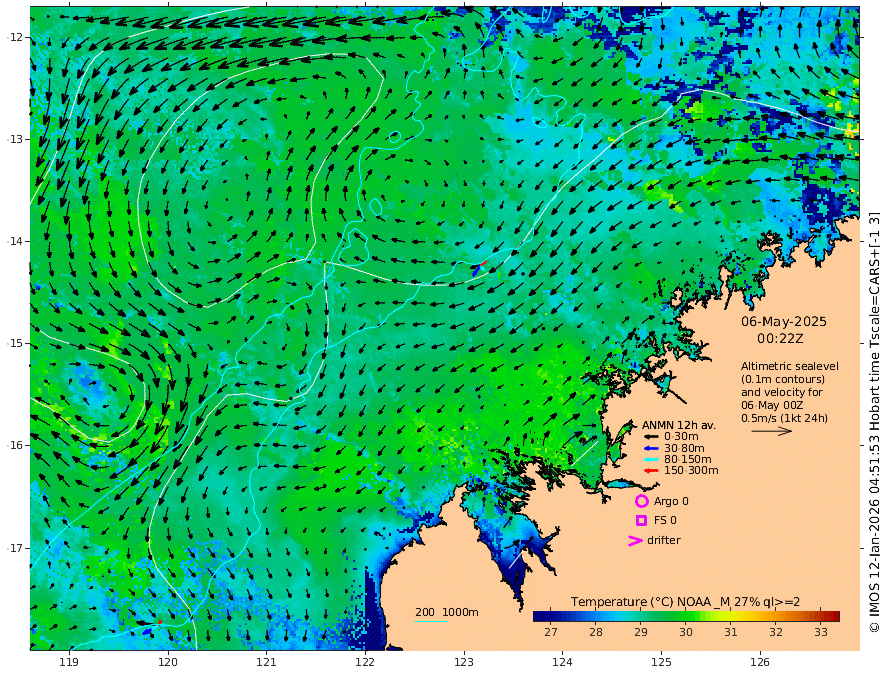880x680 pixels.
Task: Click the latitude axis label -17
Action: [x=15, y=548]
